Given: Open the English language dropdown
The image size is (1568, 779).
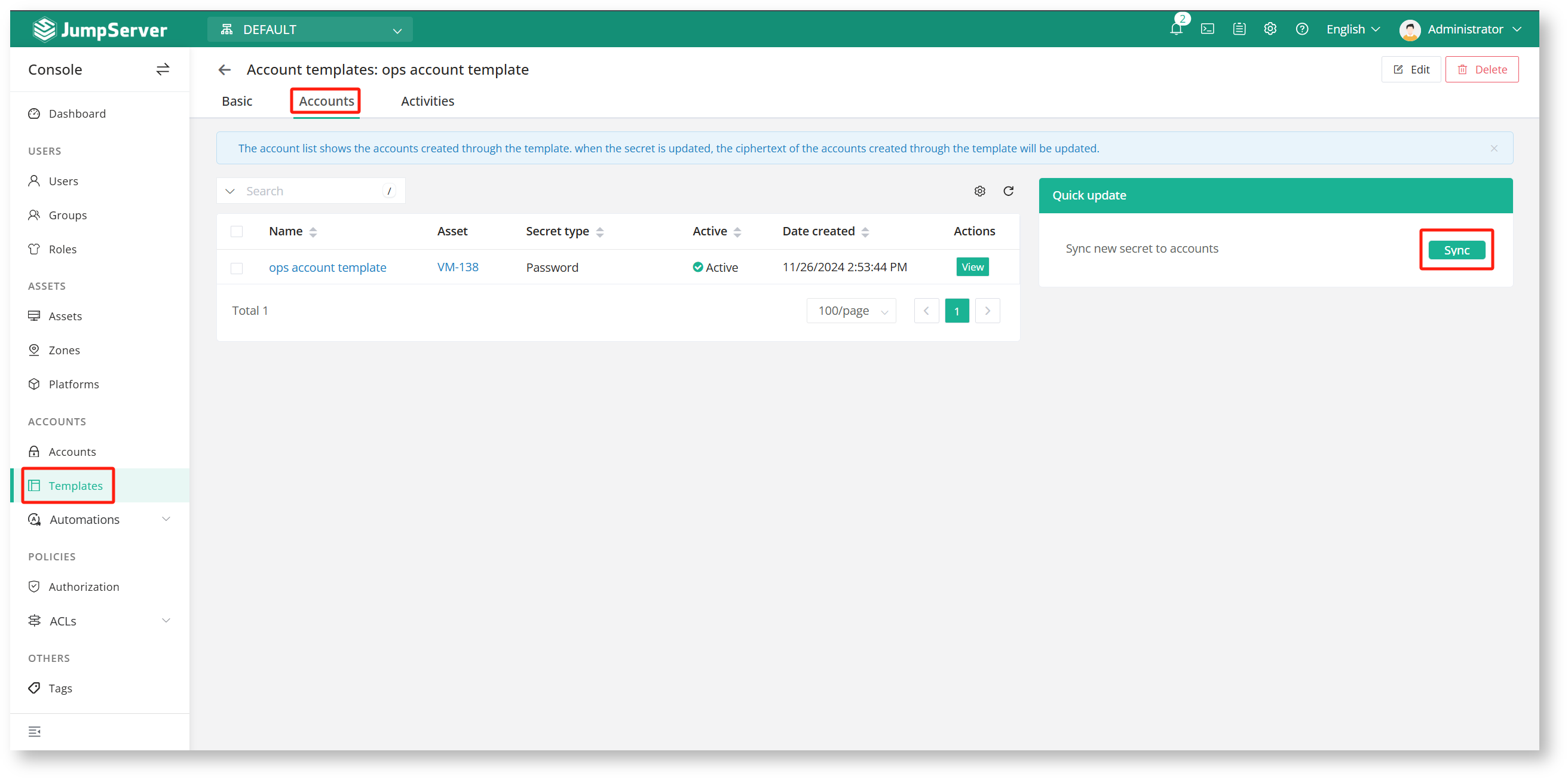Looking at the screenshot, I should (x=1352, y=29).
